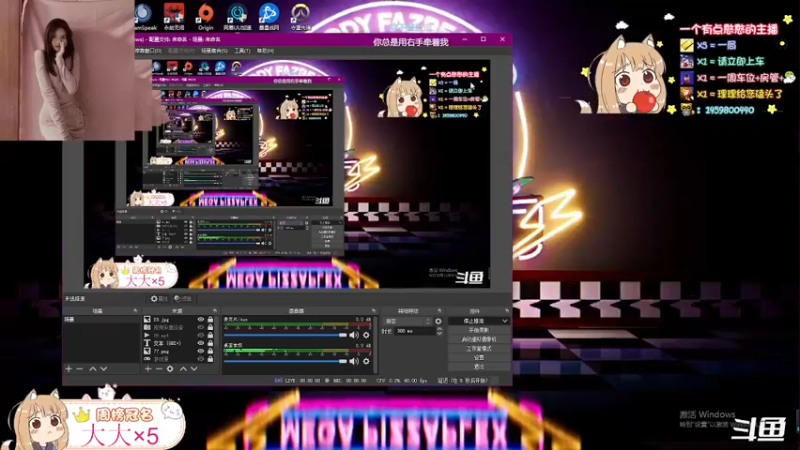This screenshot has width=800, height=450.
Task: Move the scene up with the up arrow
Action: (93, 368)
